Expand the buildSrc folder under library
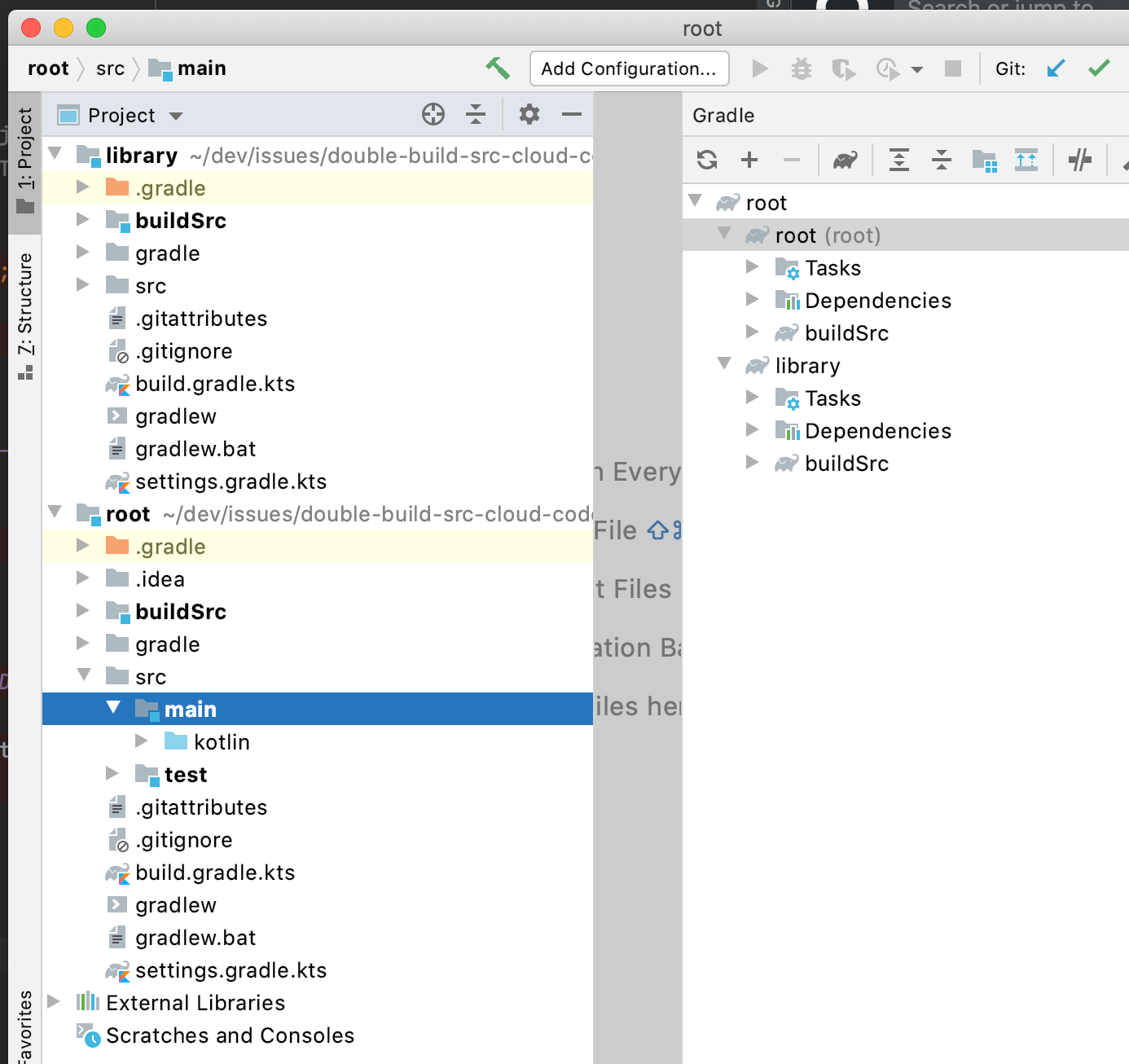1129x1064 pixels. coord(82,219)
